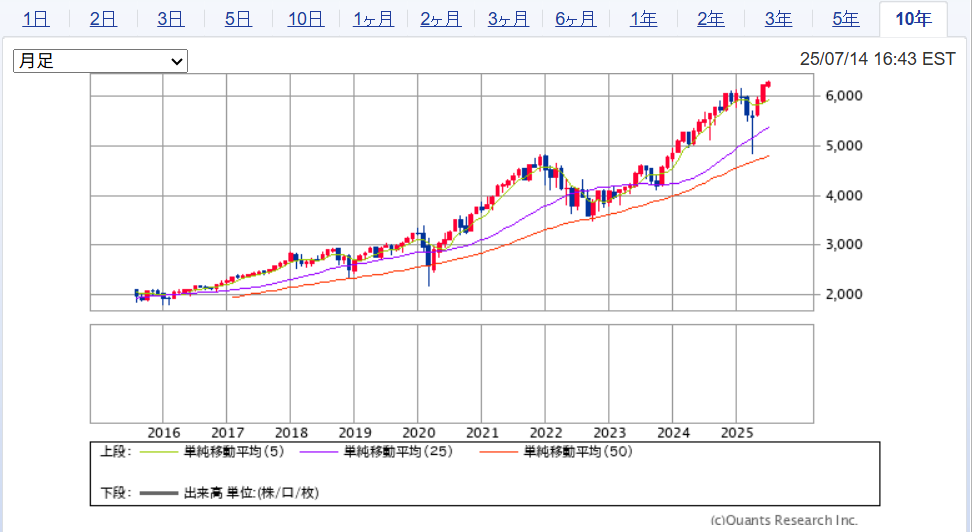Click the 2020 label on the time axis
972x532 pixels.
pyautogui.click(x=418, y=433)
